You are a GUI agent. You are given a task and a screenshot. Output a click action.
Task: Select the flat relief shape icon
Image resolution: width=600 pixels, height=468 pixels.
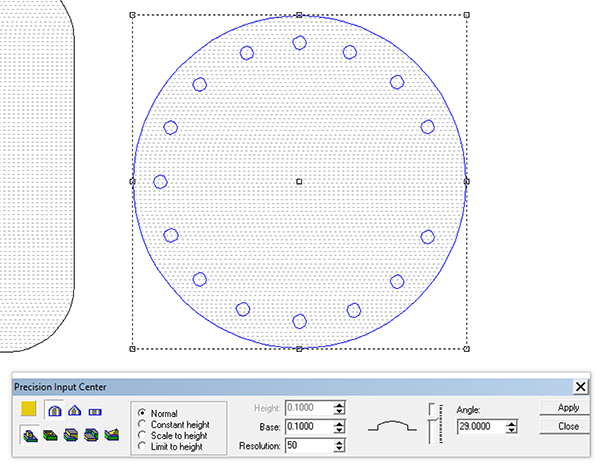[95, 412]
